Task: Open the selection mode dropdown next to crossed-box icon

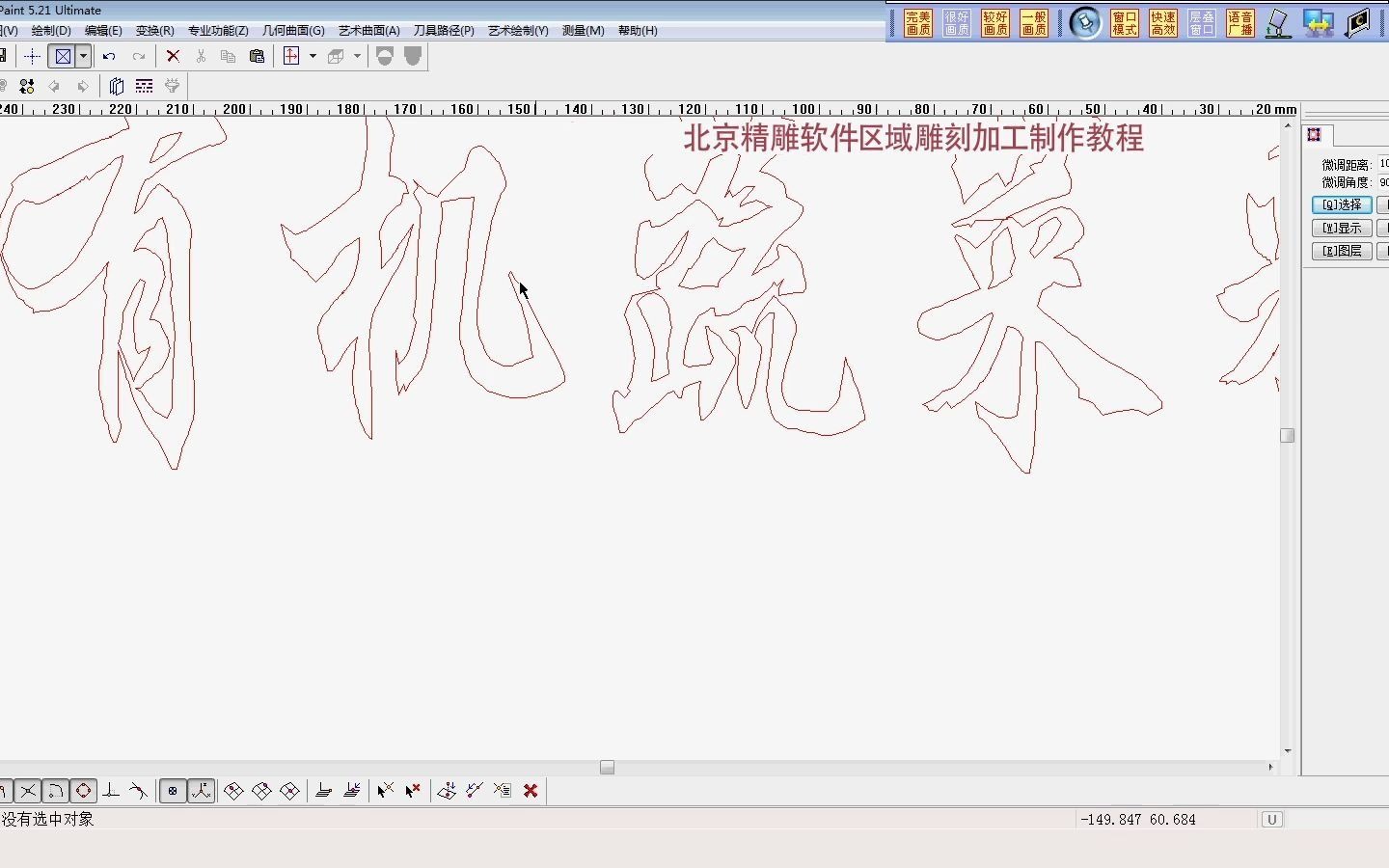Action: (83, 56)
